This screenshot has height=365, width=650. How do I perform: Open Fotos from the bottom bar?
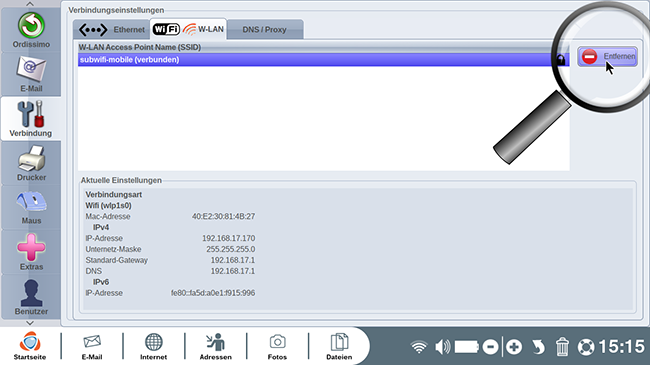(x=277, y=346)
